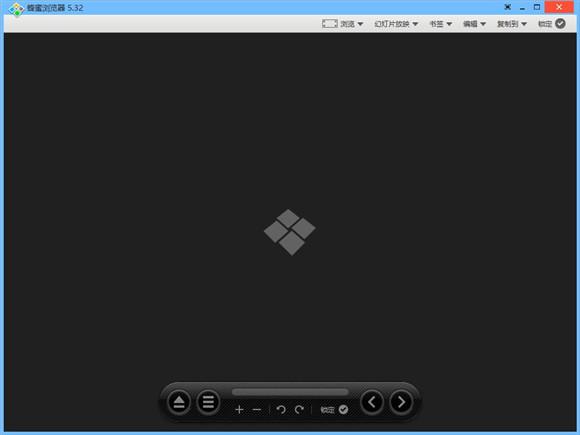Go to previous image arrow
The width and height of the screenshot is (580, 435).
[x=372, y=402]
